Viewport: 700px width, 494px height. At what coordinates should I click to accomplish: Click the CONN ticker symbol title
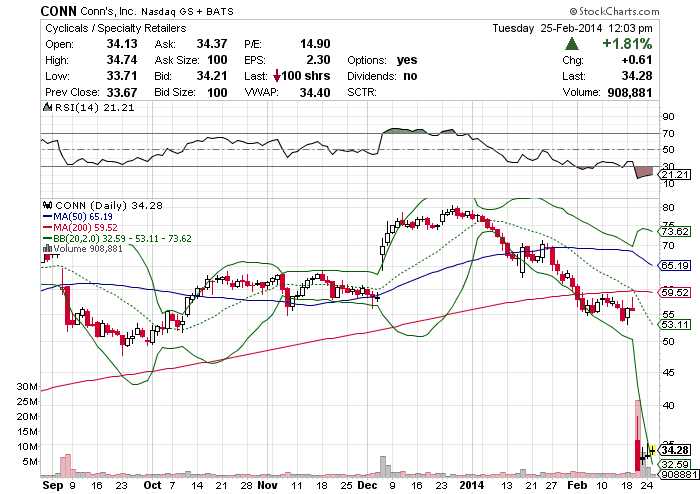click(58, 11)
